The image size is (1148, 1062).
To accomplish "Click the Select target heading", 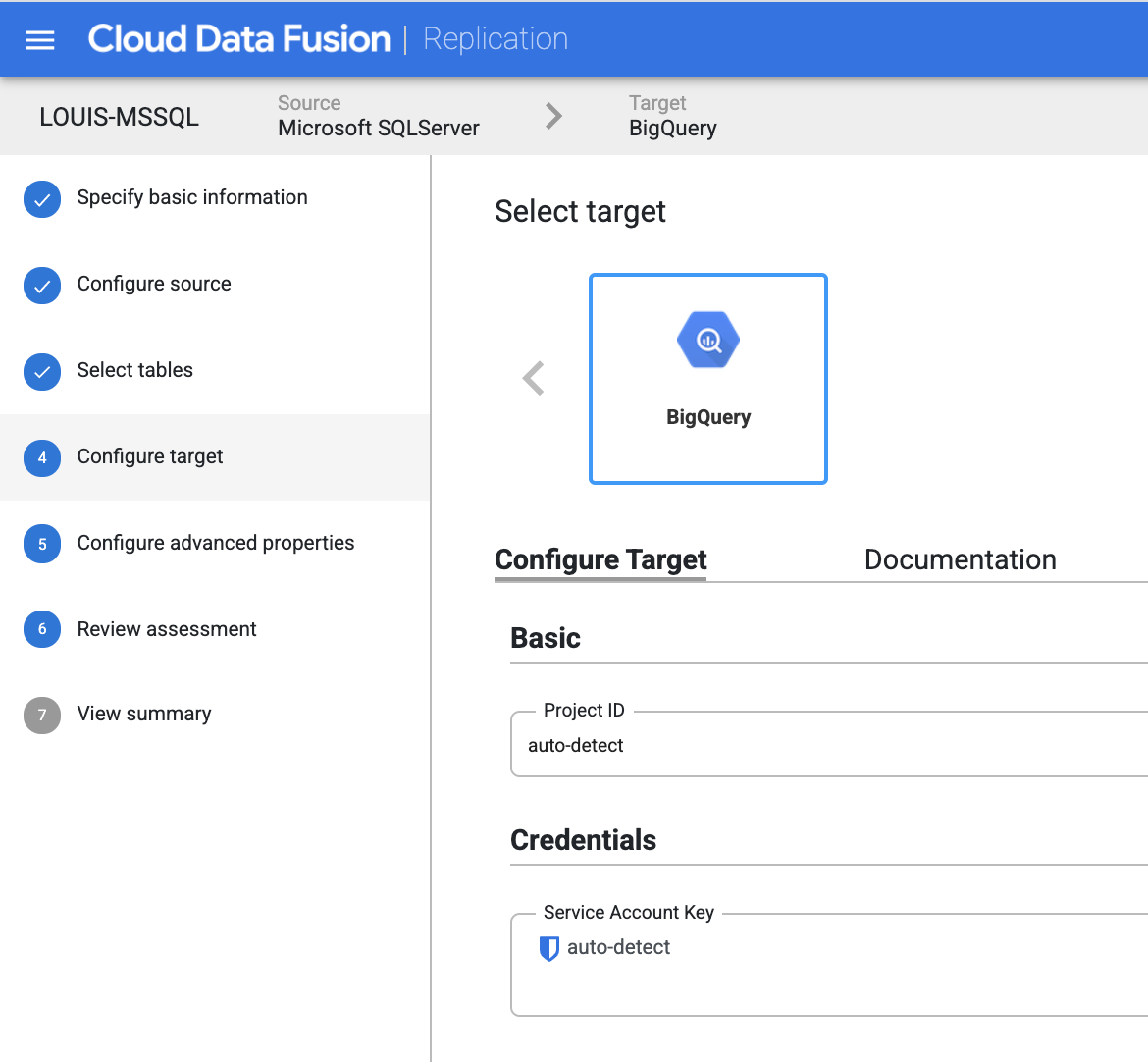I will coord(580,212).
